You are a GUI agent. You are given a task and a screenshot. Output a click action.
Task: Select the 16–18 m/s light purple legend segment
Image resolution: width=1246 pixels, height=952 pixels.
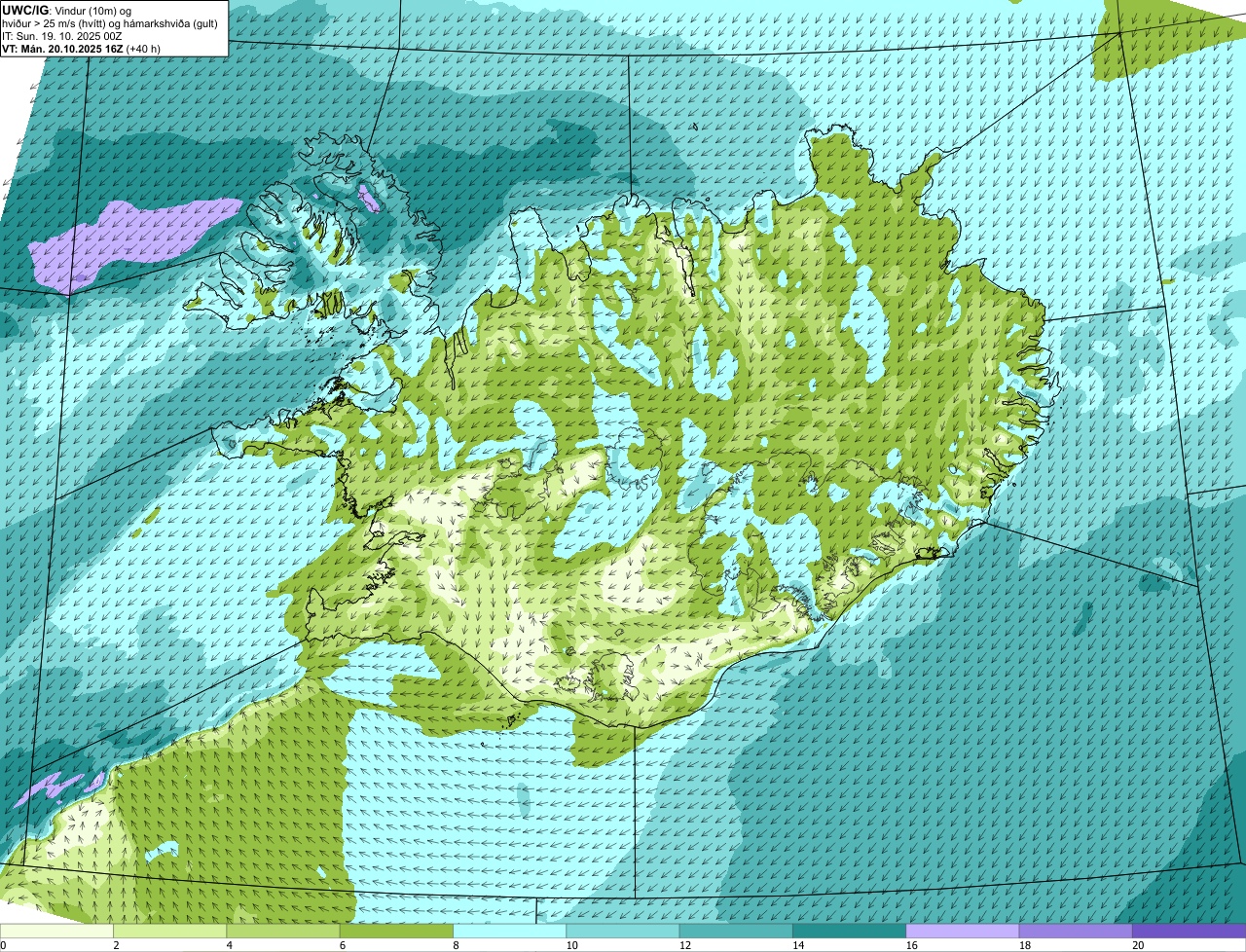[963, 931]
